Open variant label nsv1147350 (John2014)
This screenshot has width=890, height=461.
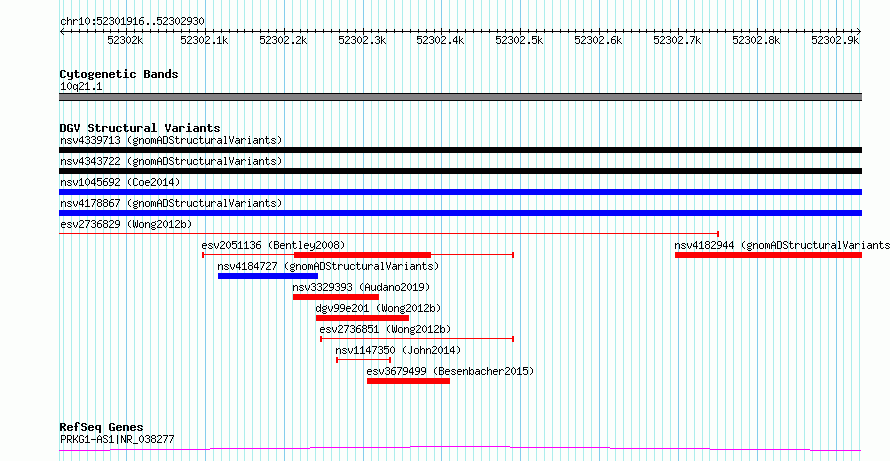(398, 350)
